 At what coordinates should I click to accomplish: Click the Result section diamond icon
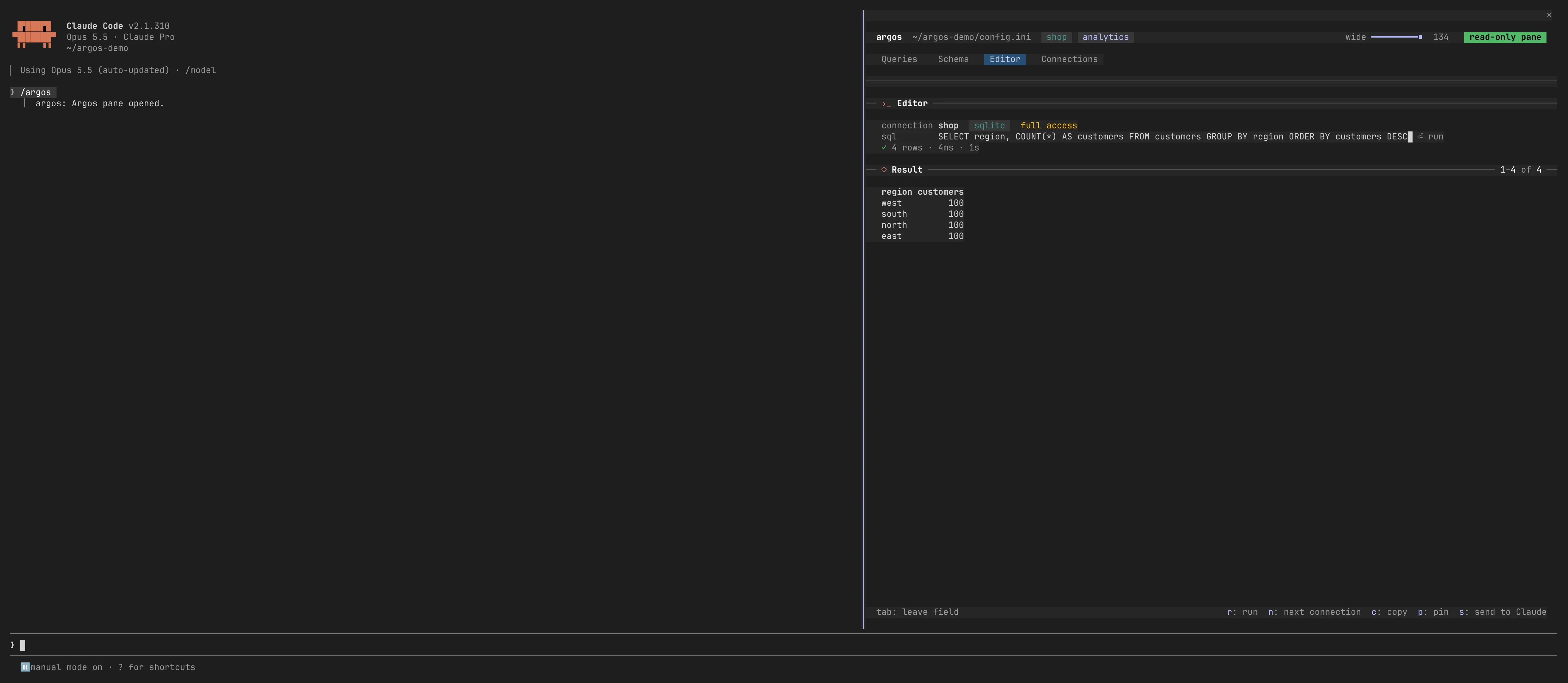pyautogui.click(x=884, y=170)
